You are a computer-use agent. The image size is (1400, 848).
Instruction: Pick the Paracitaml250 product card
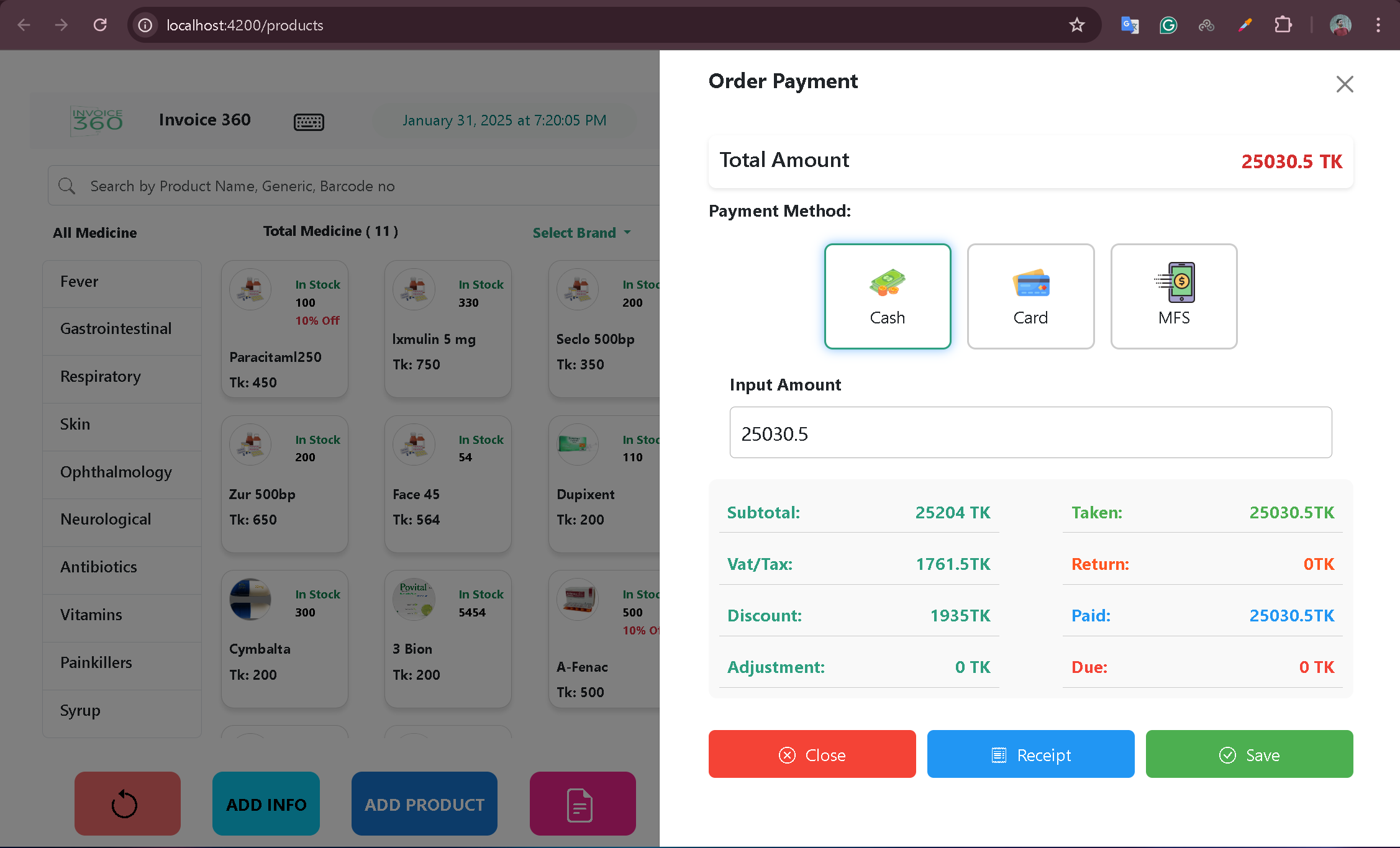point(284,329)
